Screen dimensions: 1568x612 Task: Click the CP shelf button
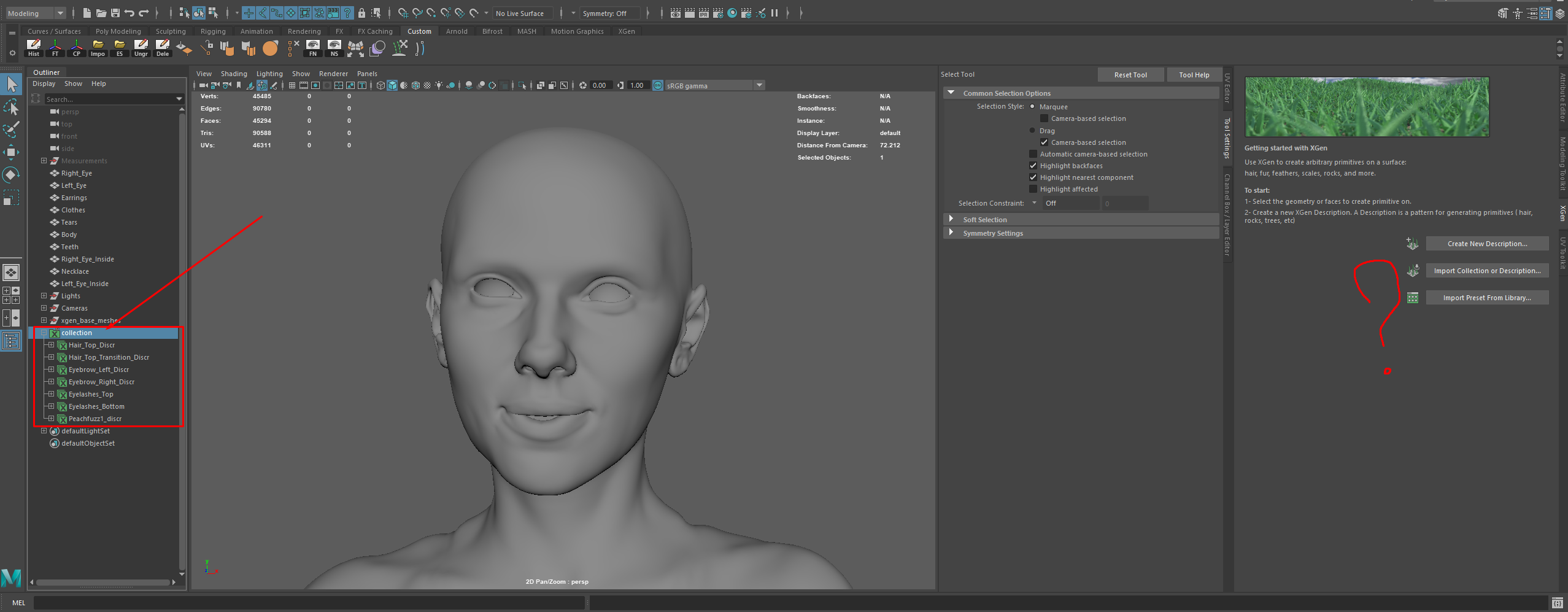pyautogui.click(x=77, y=48)
